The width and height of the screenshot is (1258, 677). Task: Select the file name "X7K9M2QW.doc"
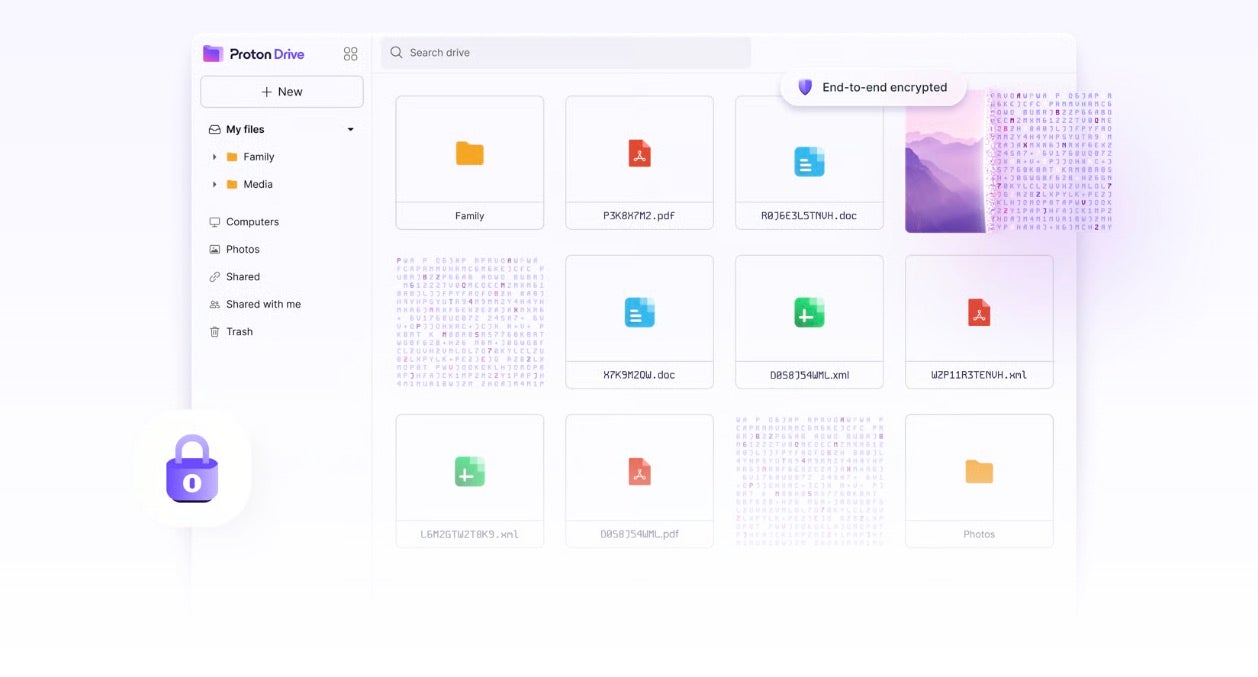coord(640,376)
